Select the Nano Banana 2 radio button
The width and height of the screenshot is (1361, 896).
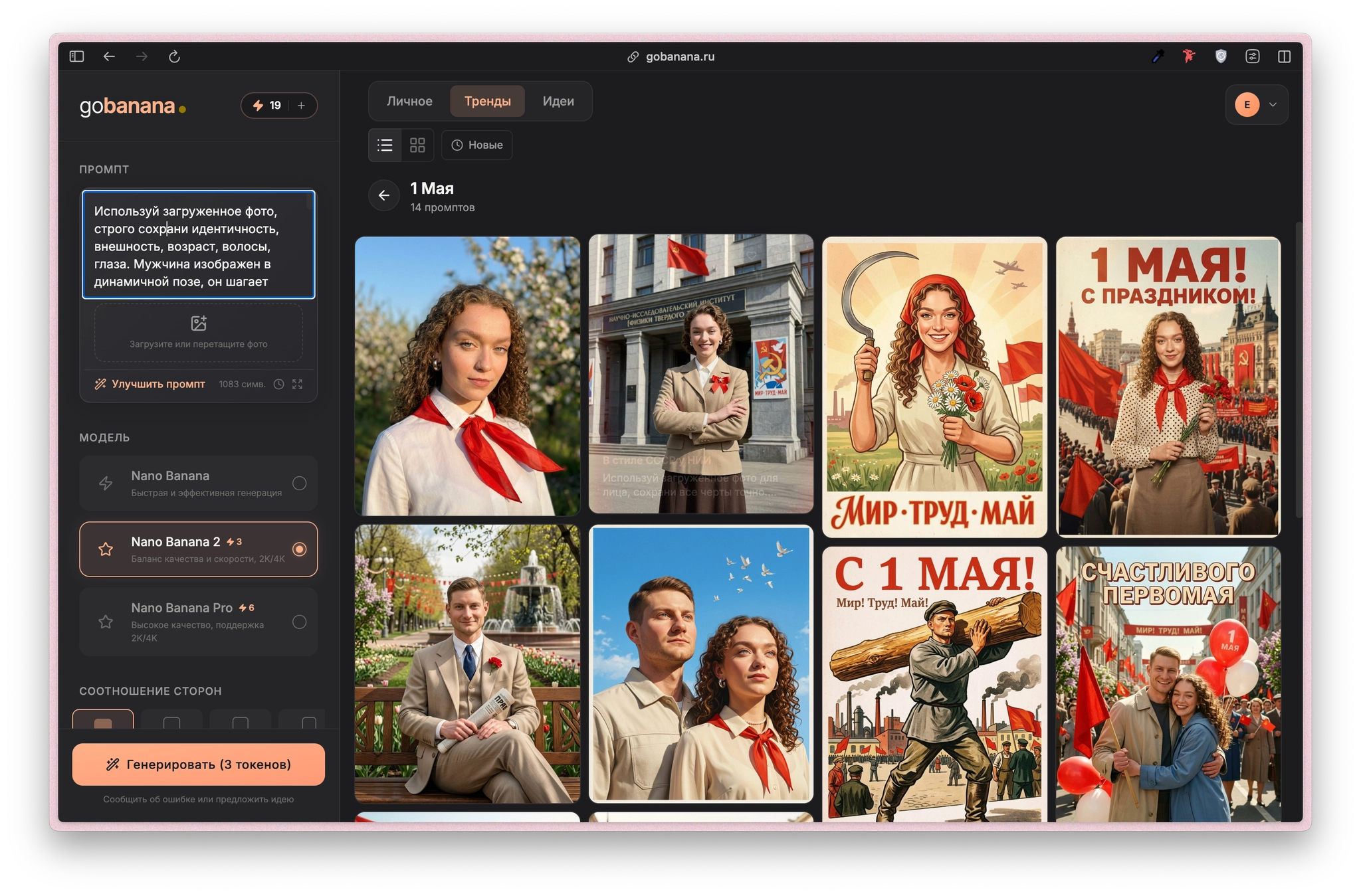[300, 549]
